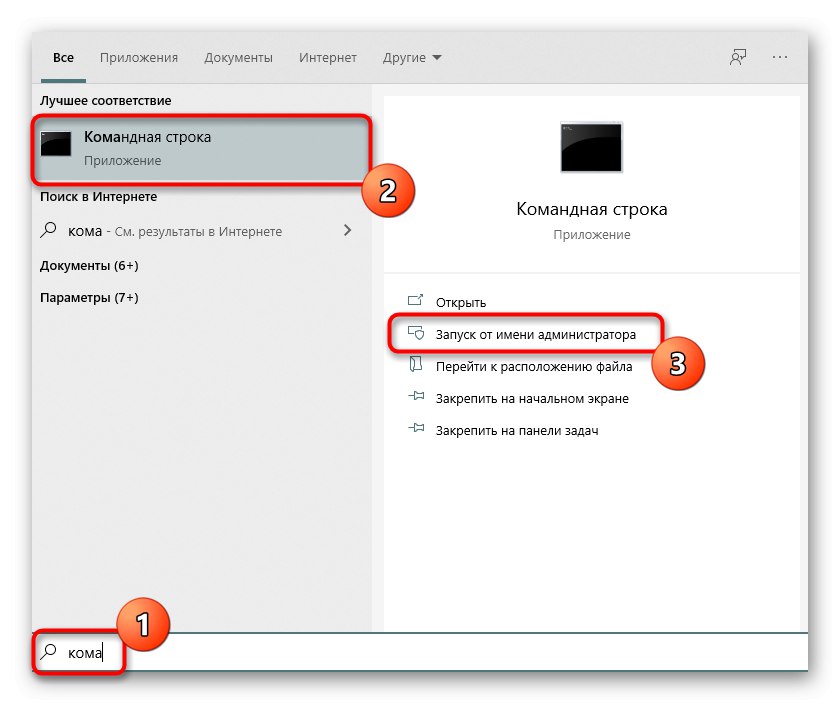Click the feedback icon at top right

737,57
